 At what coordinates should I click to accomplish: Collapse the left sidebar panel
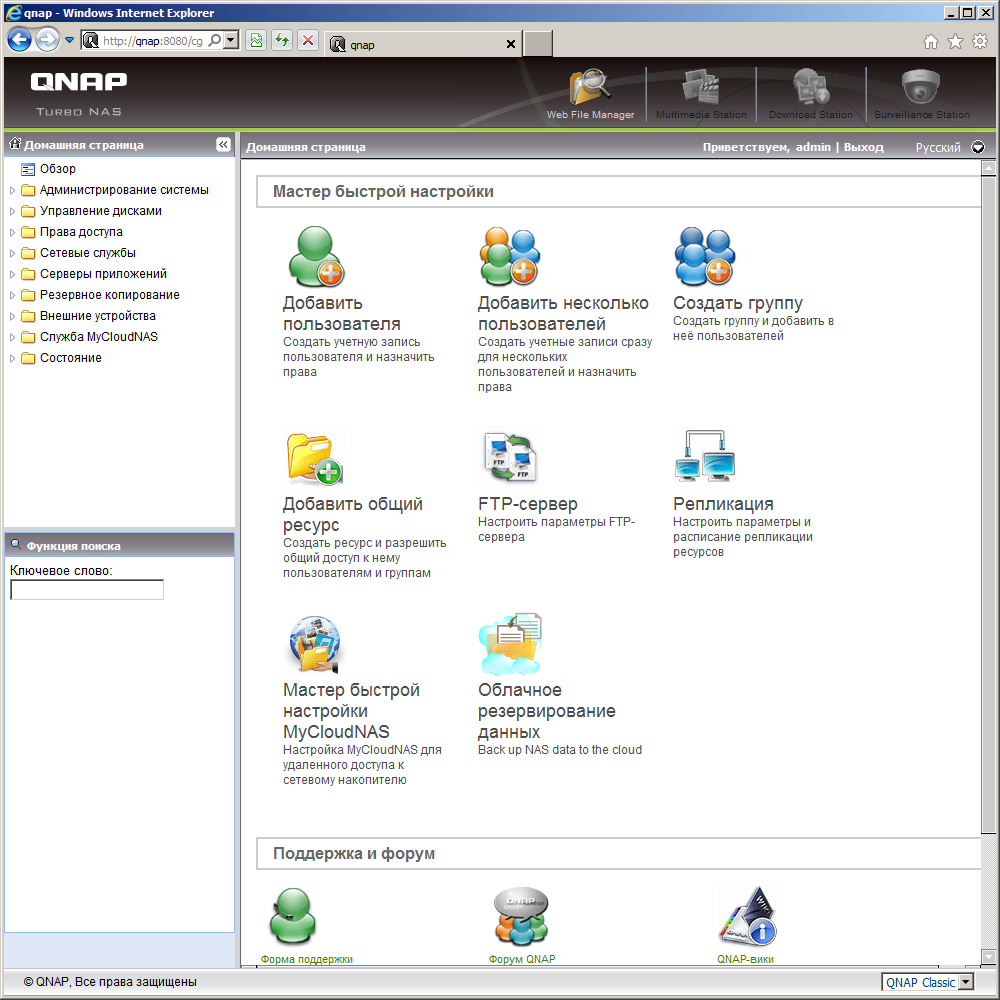[223, 145]
